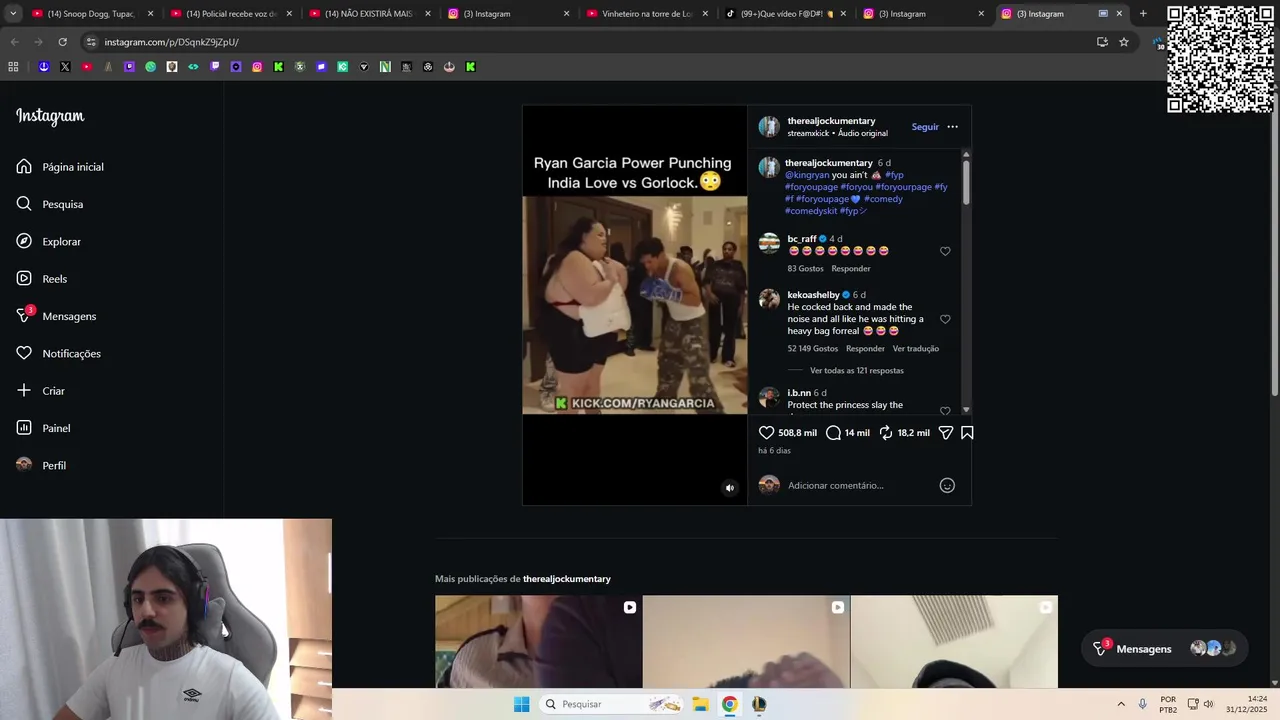Open a new browser tab

(1143, 14)
